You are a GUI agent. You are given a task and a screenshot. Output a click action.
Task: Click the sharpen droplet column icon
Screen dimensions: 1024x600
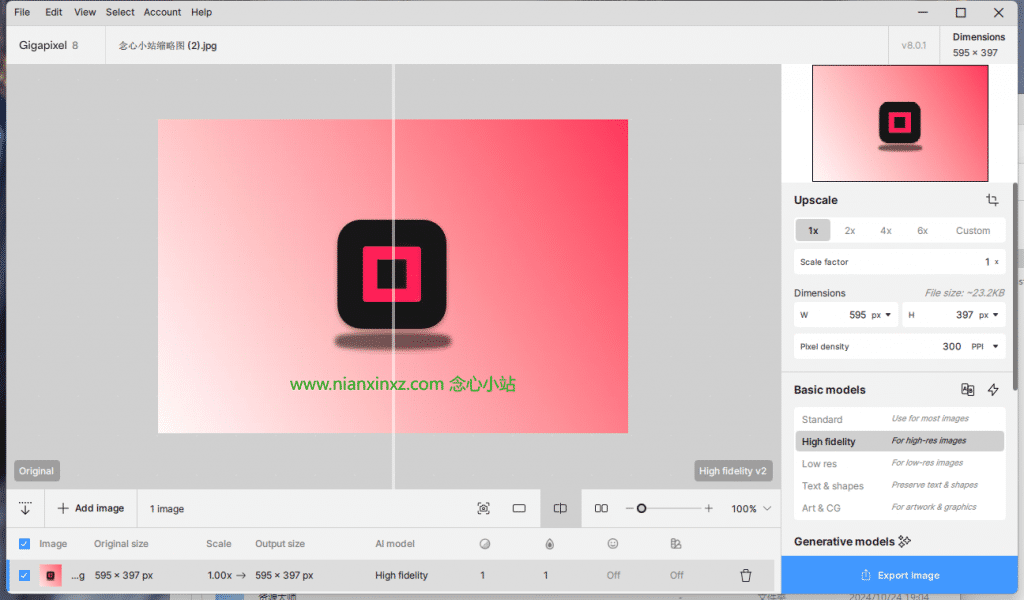coord(550,544)
